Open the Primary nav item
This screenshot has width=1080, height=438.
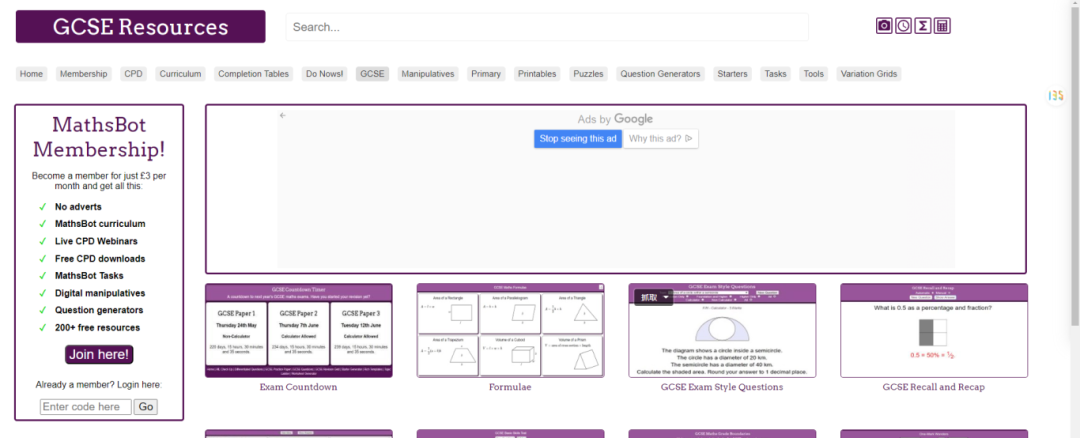486,74
